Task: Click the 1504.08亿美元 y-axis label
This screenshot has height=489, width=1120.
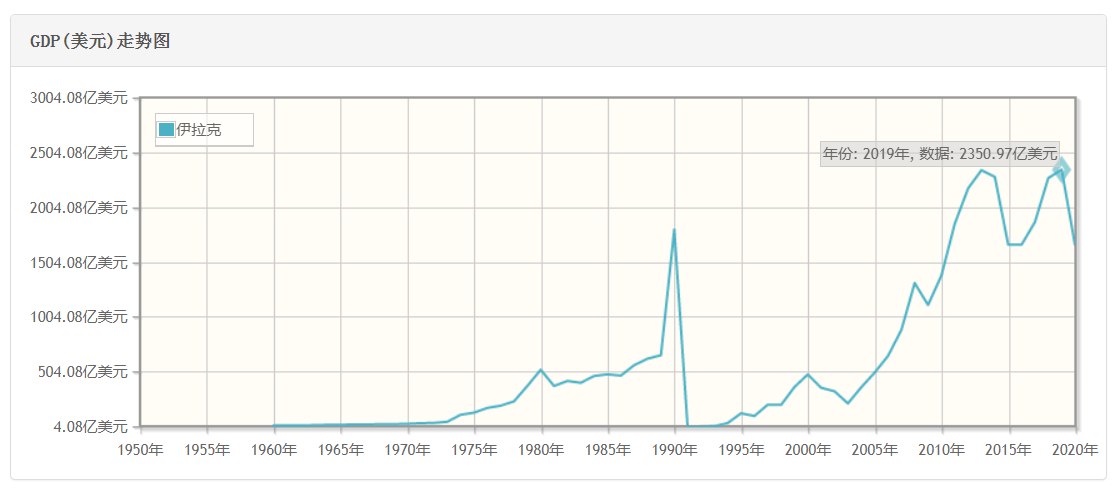Action: (x=79, y=263)
